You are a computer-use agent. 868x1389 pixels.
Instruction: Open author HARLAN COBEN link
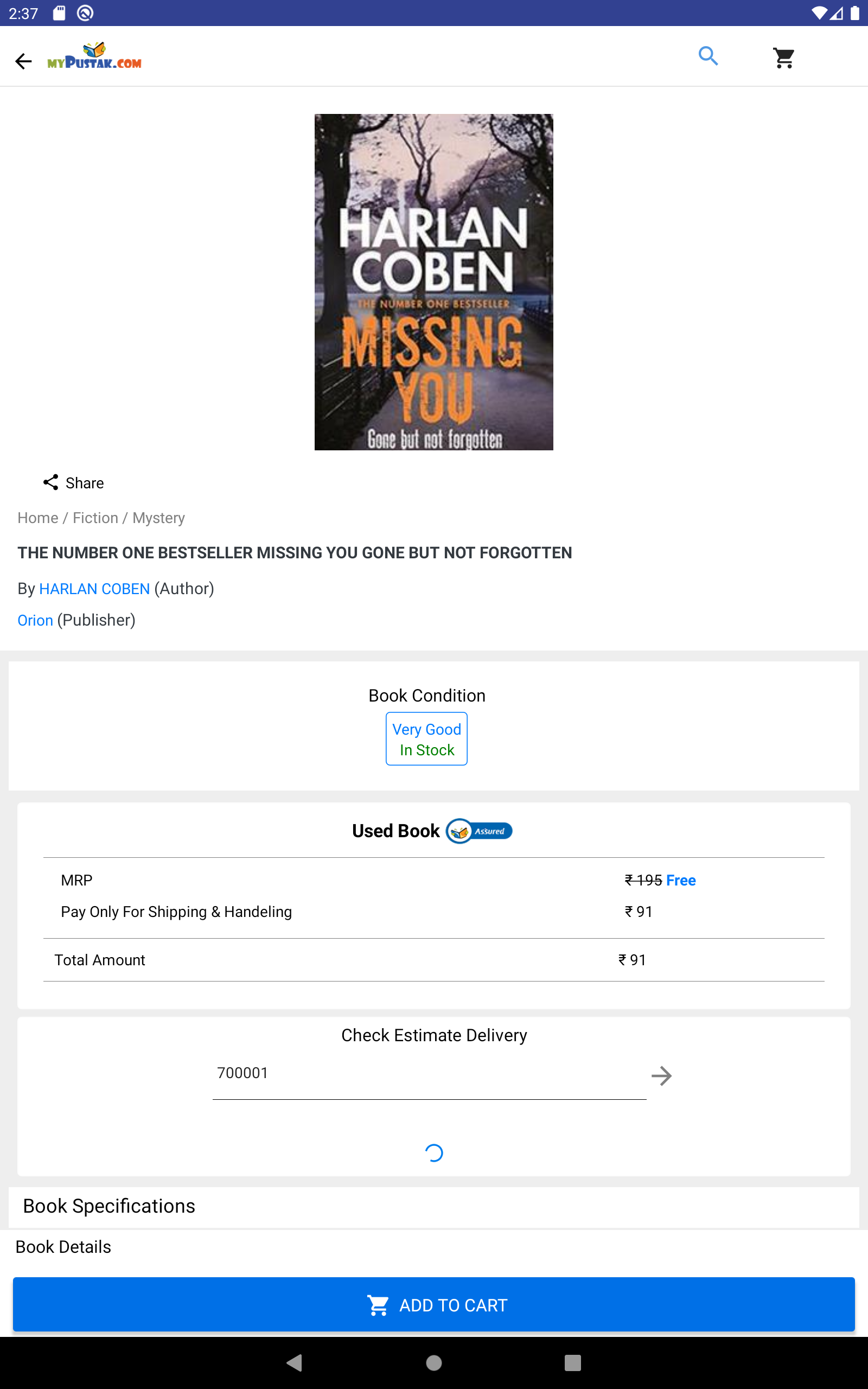click(x=95, y=588)
